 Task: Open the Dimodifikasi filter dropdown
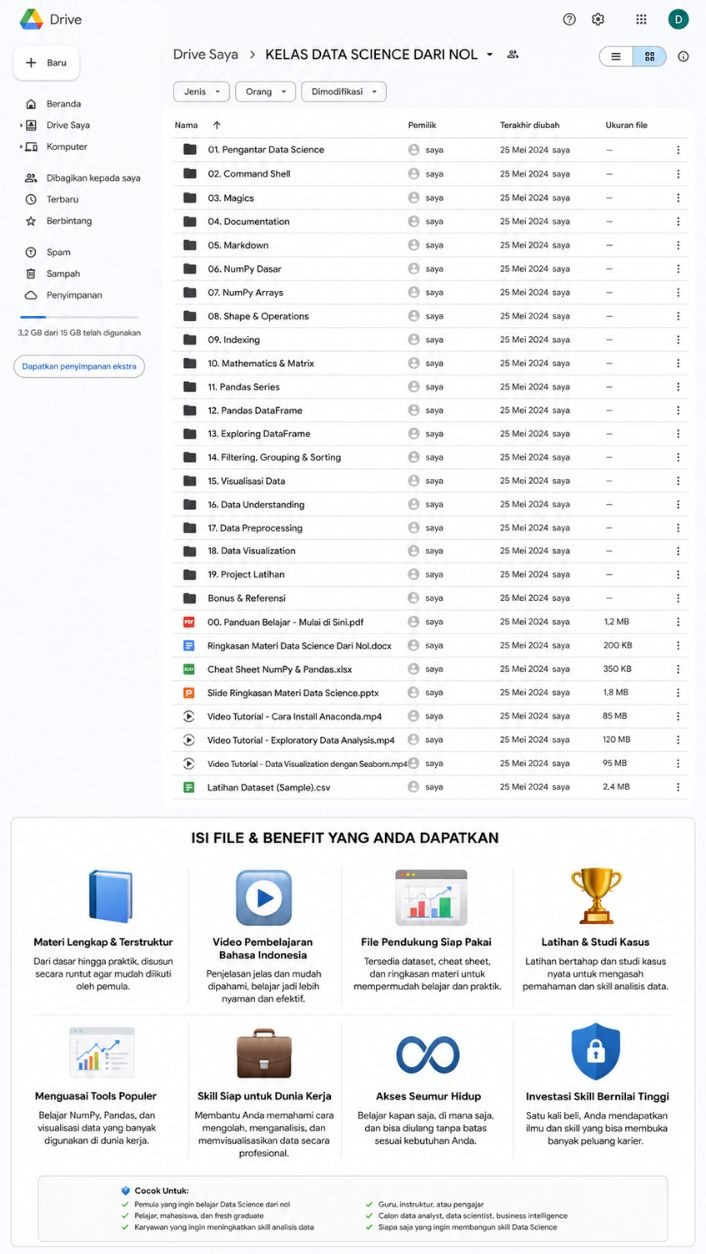(x=343, y=91)
